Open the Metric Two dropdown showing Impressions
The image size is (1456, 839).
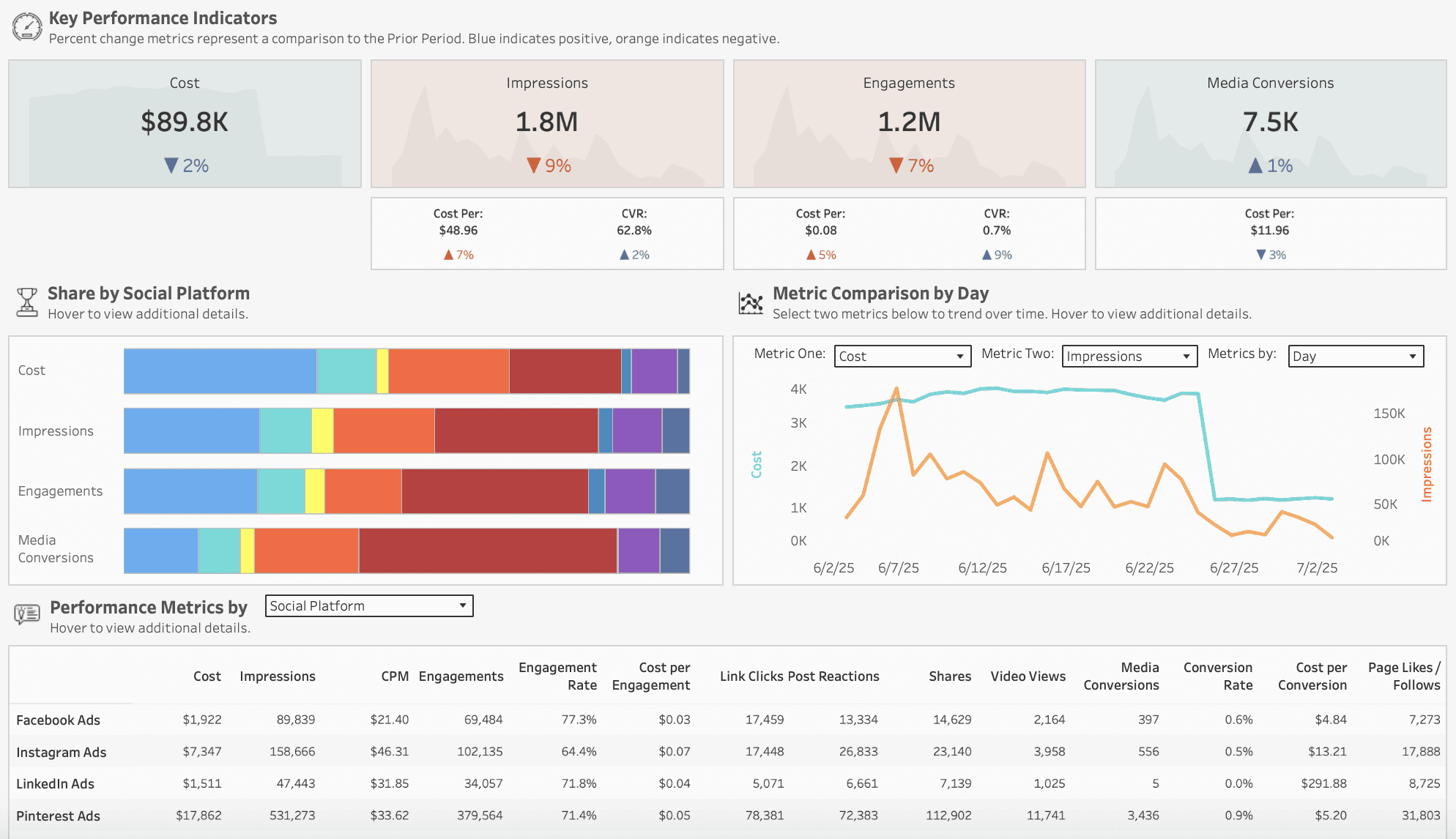coord(1129,357)
